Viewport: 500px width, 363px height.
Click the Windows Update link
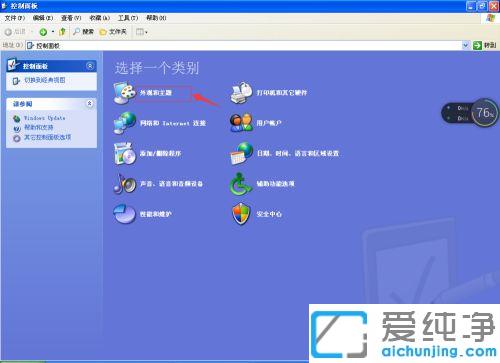coord(44,118)
